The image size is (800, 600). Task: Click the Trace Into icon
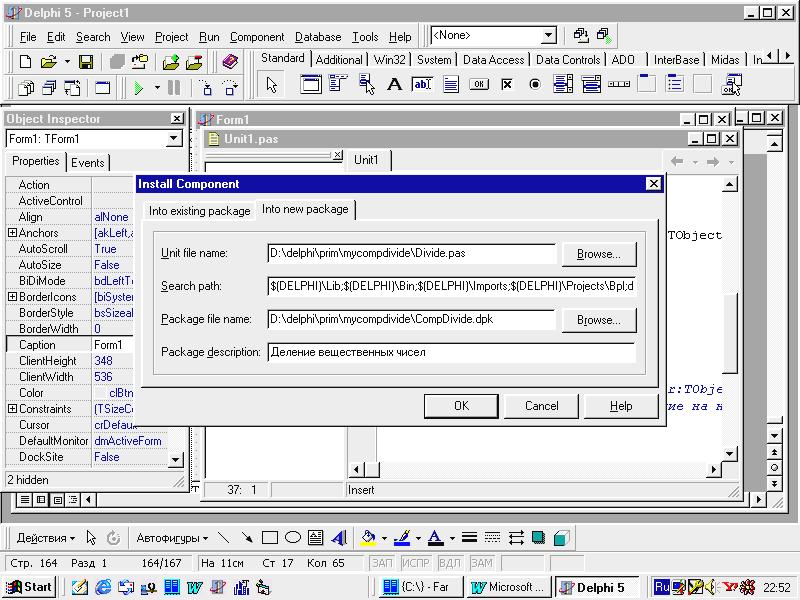(206, 88)
